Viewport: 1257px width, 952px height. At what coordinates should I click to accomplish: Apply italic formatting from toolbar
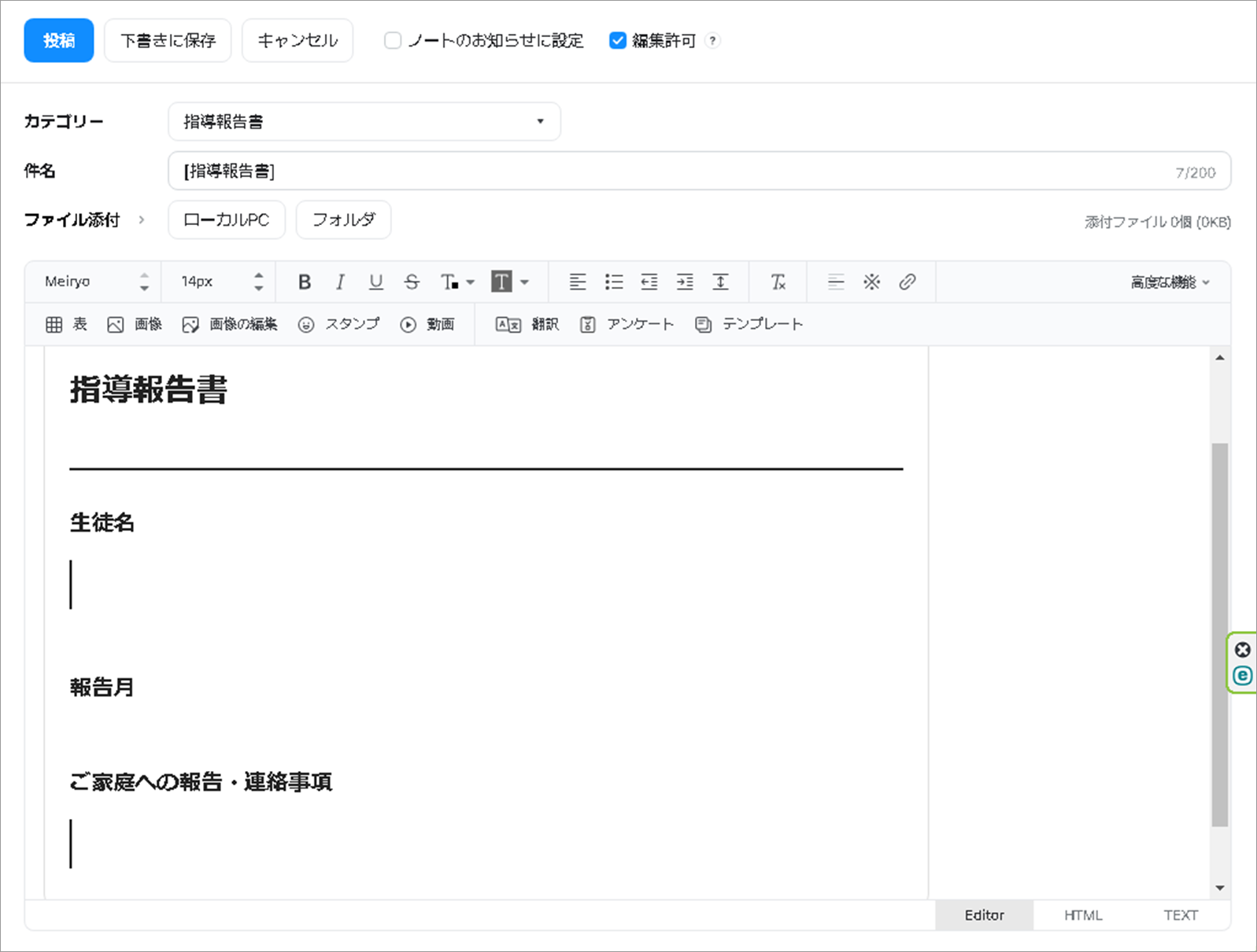pos(340,282)
